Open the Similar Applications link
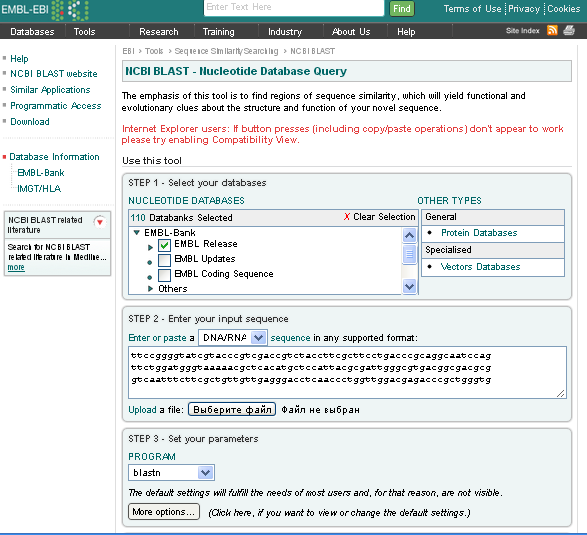 pos(50,90)
